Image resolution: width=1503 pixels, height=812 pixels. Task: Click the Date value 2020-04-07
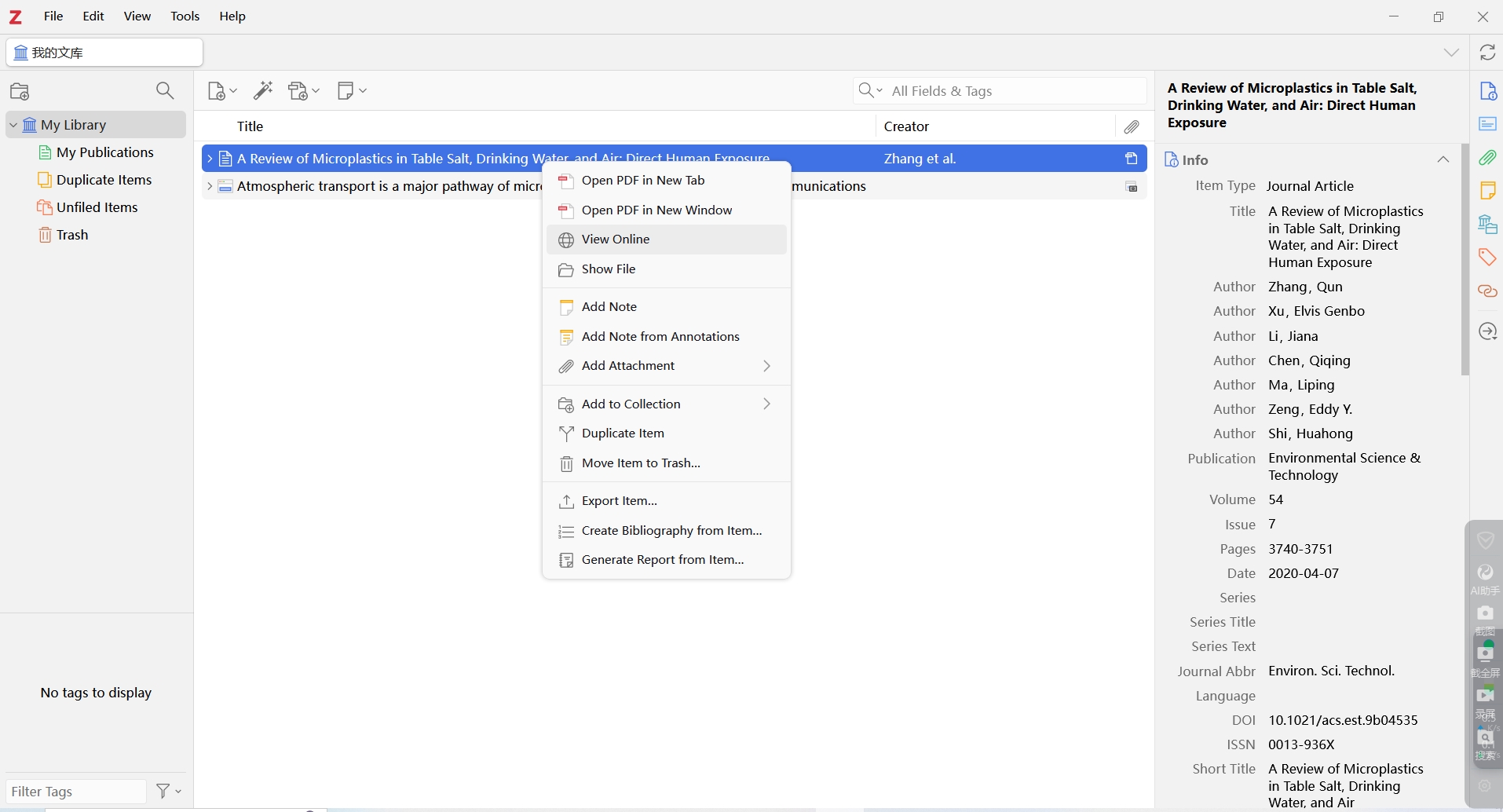tap(1304, 573)
